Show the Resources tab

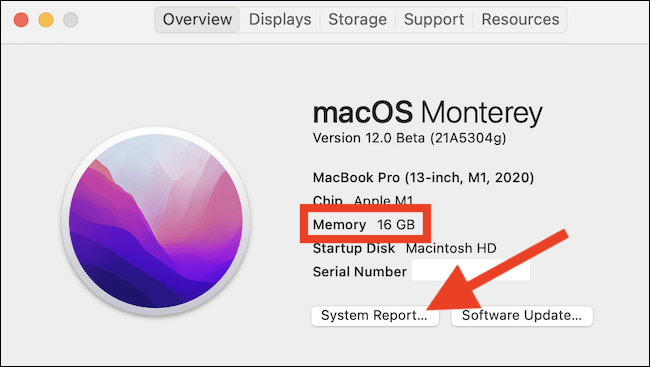[x=520, y=19]
